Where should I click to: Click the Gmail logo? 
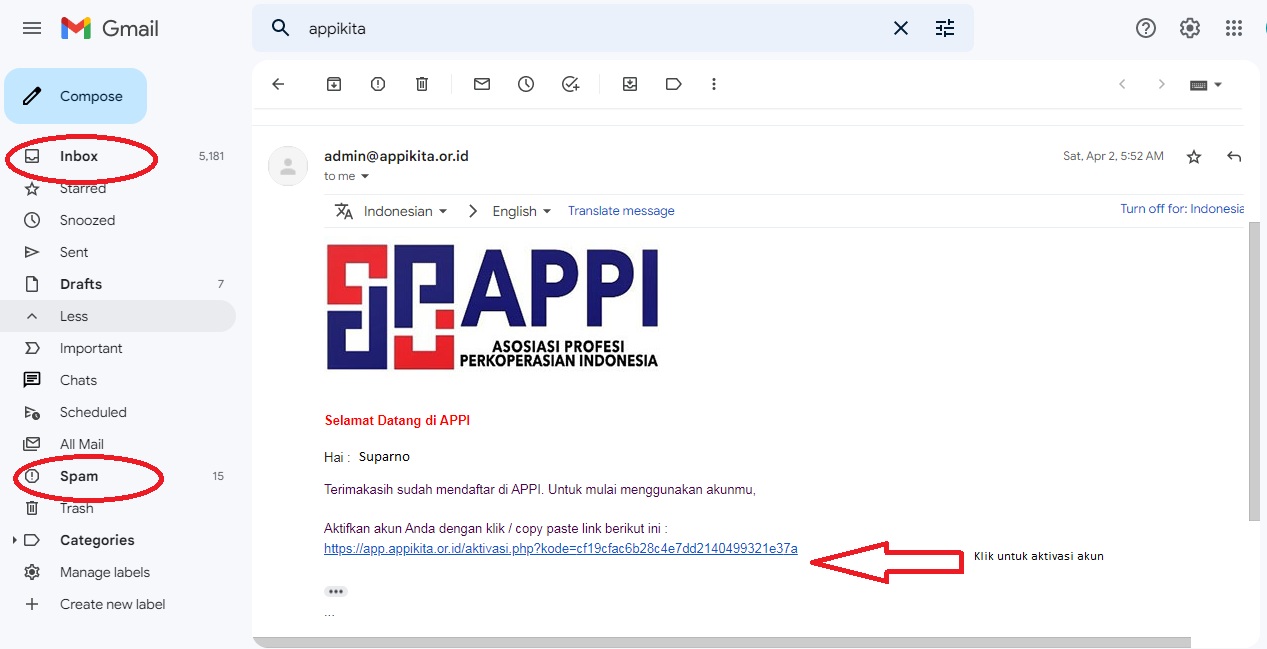[x=110, y=28]
